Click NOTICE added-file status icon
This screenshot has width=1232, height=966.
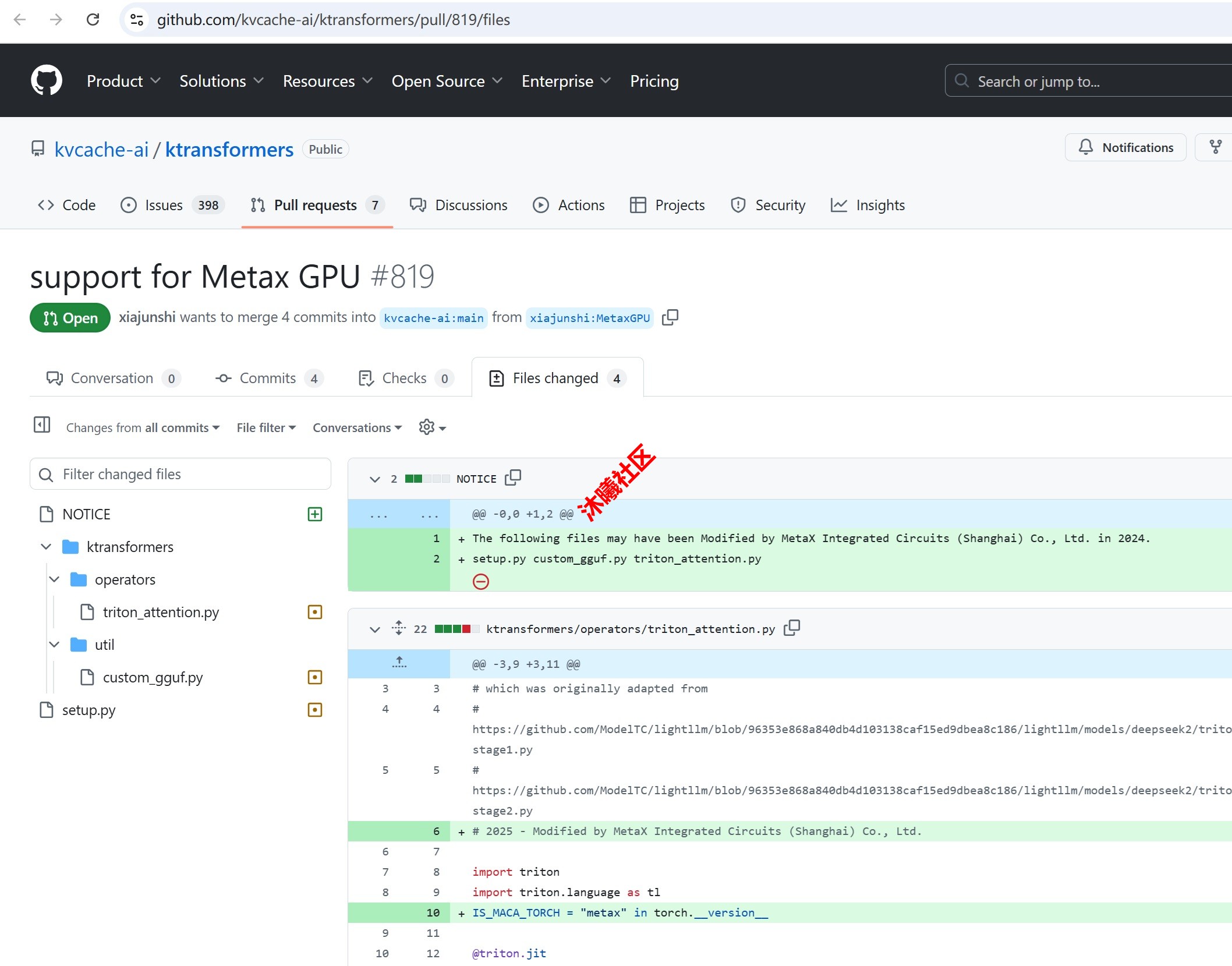point(315,514)
